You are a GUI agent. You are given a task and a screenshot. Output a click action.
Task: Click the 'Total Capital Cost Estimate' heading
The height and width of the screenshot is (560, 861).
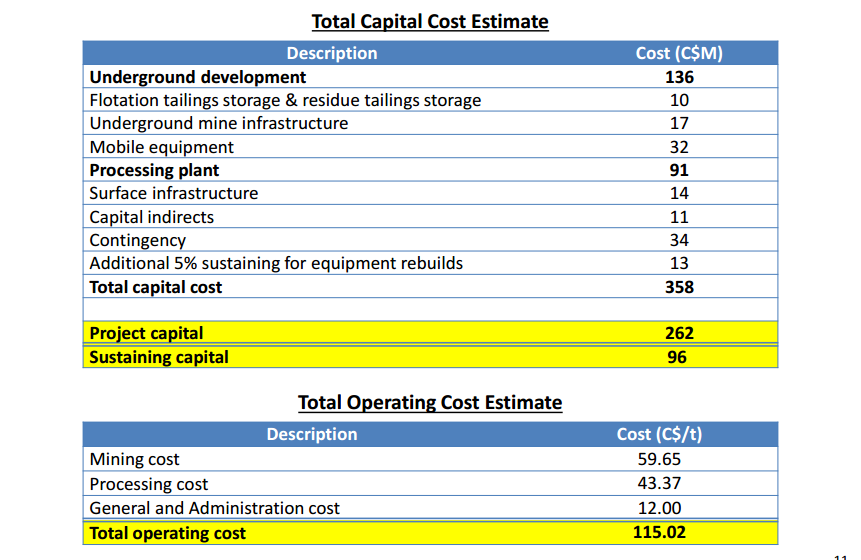click(x=430, y=21)
